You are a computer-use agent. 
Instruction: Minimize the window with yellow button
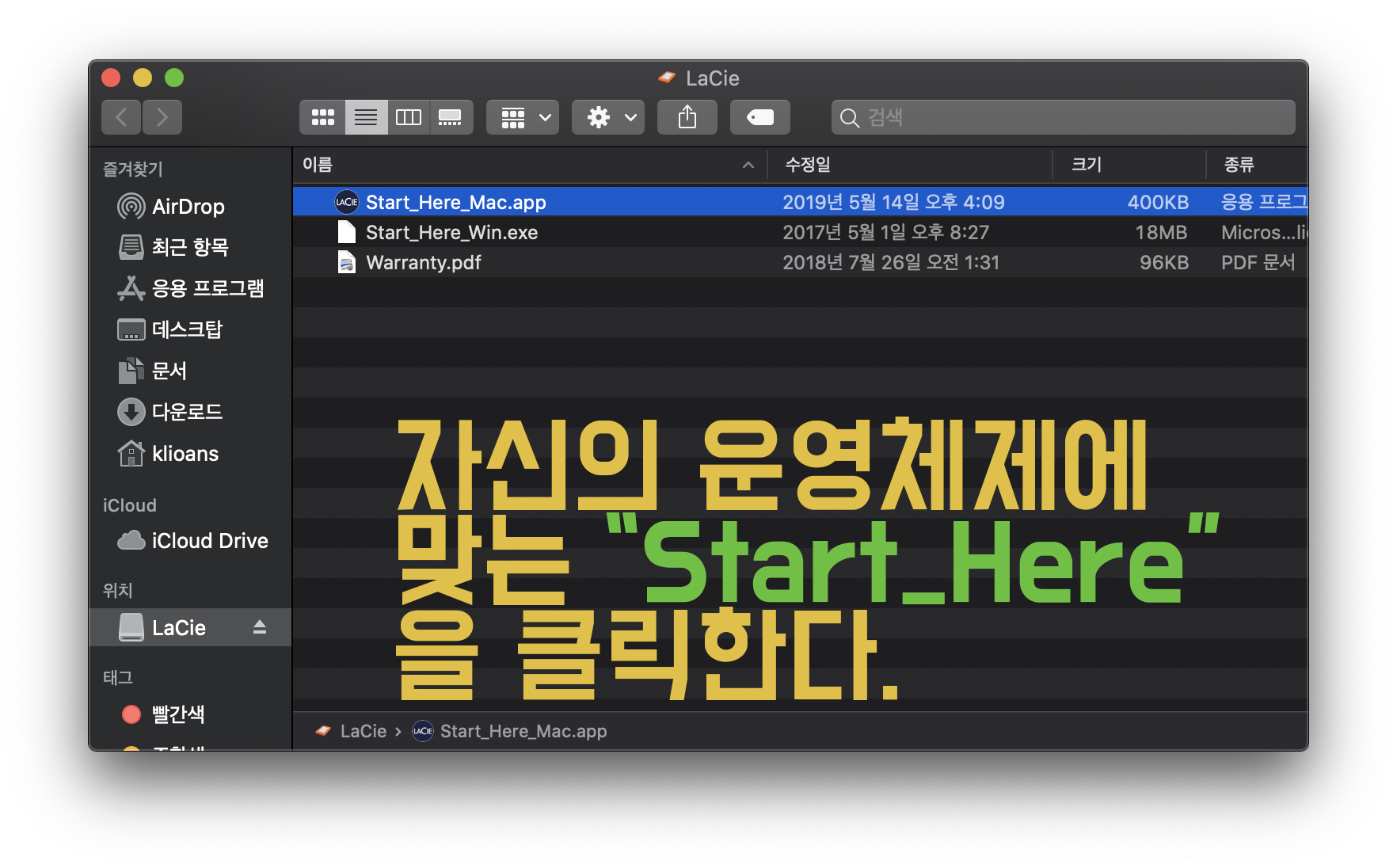(143, 78)
